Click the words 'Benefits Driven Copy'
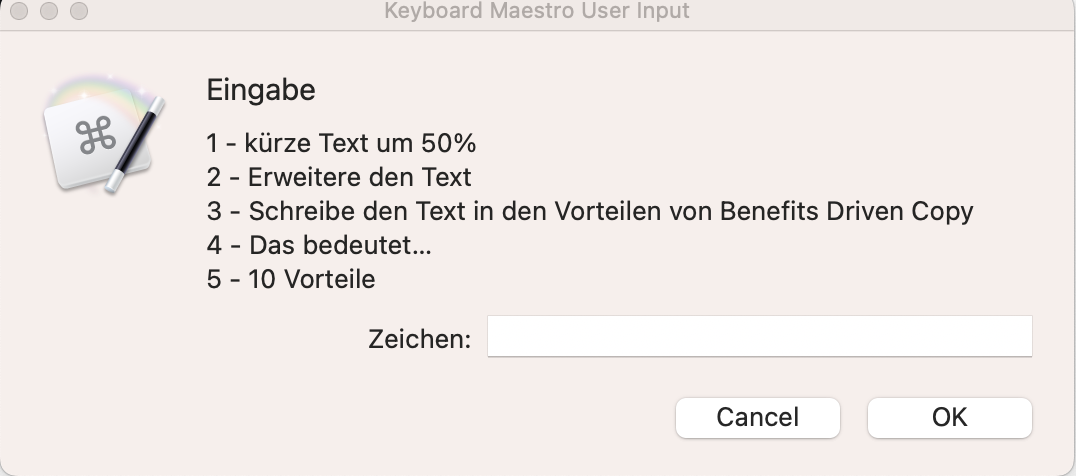This screenshot has height=476, width=1076. (847, 211)
